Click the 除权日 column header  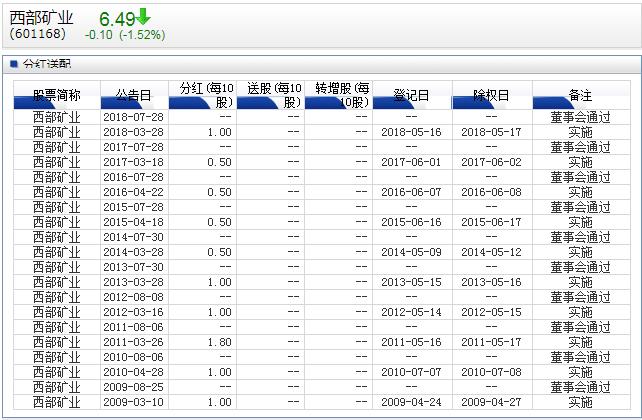click(491, 95)
